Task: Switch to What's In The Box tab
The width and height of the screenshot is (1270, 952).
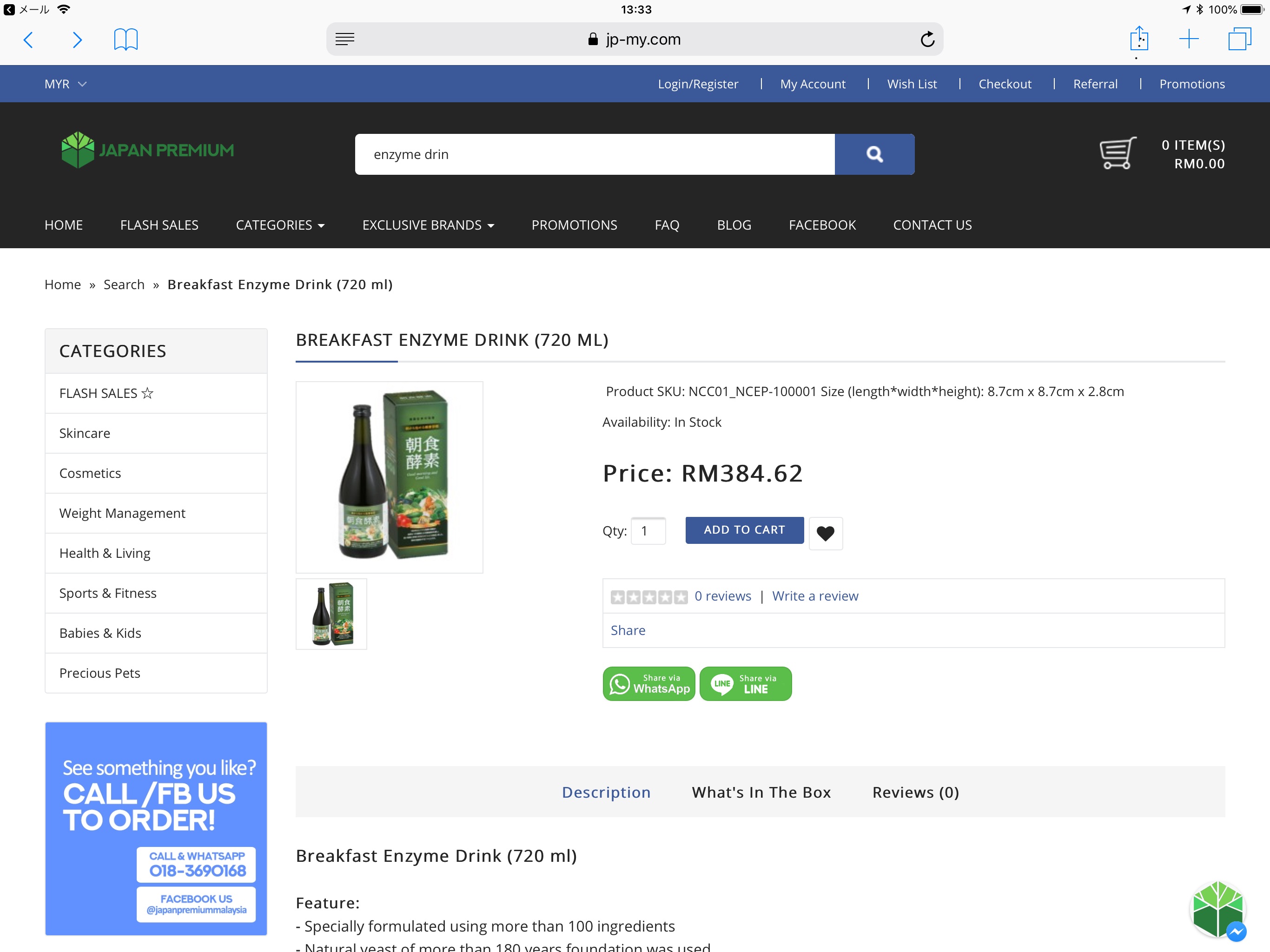Action: point(761,793)
